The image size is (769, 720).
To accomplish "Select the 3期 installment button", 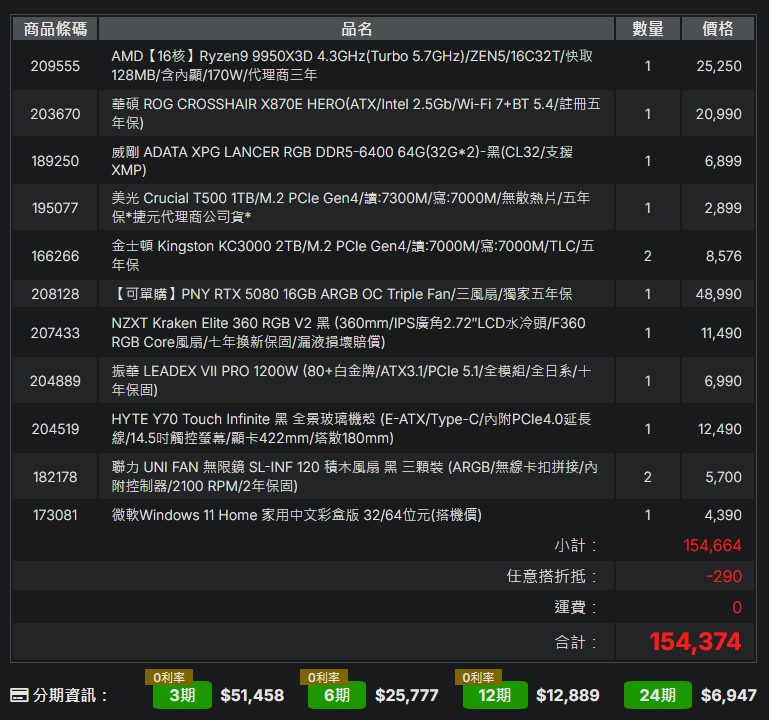I will pyautogui.click(x=182, y=695).
